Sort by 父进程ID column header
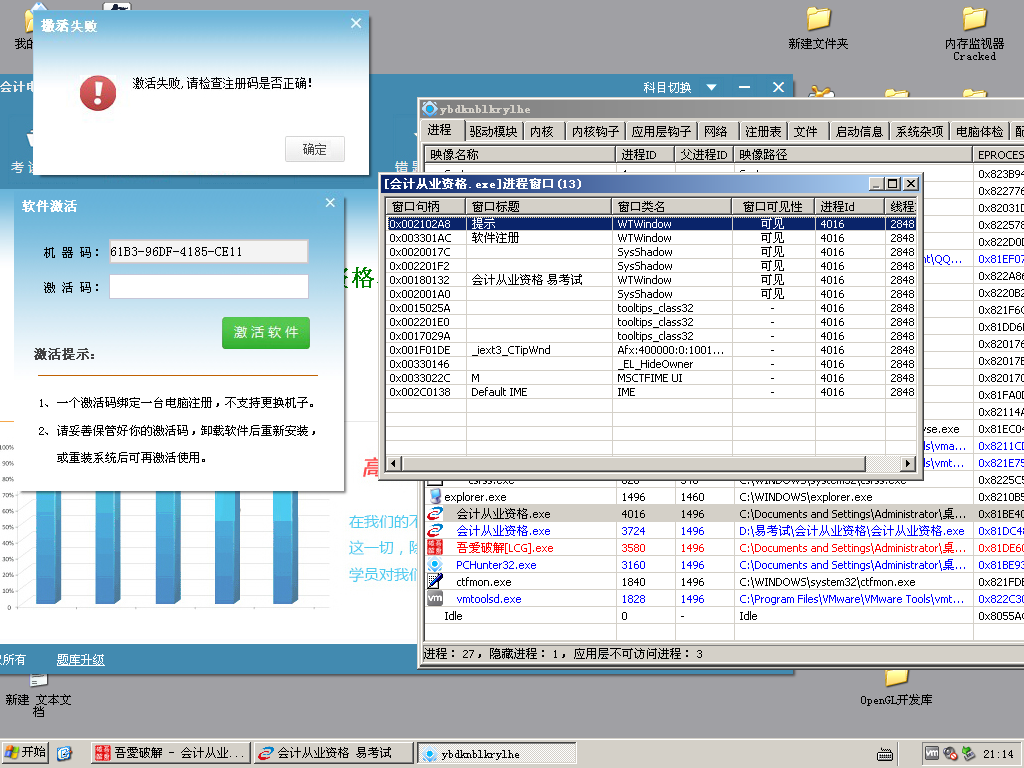 pyautogui.click(x=703, y=155)
